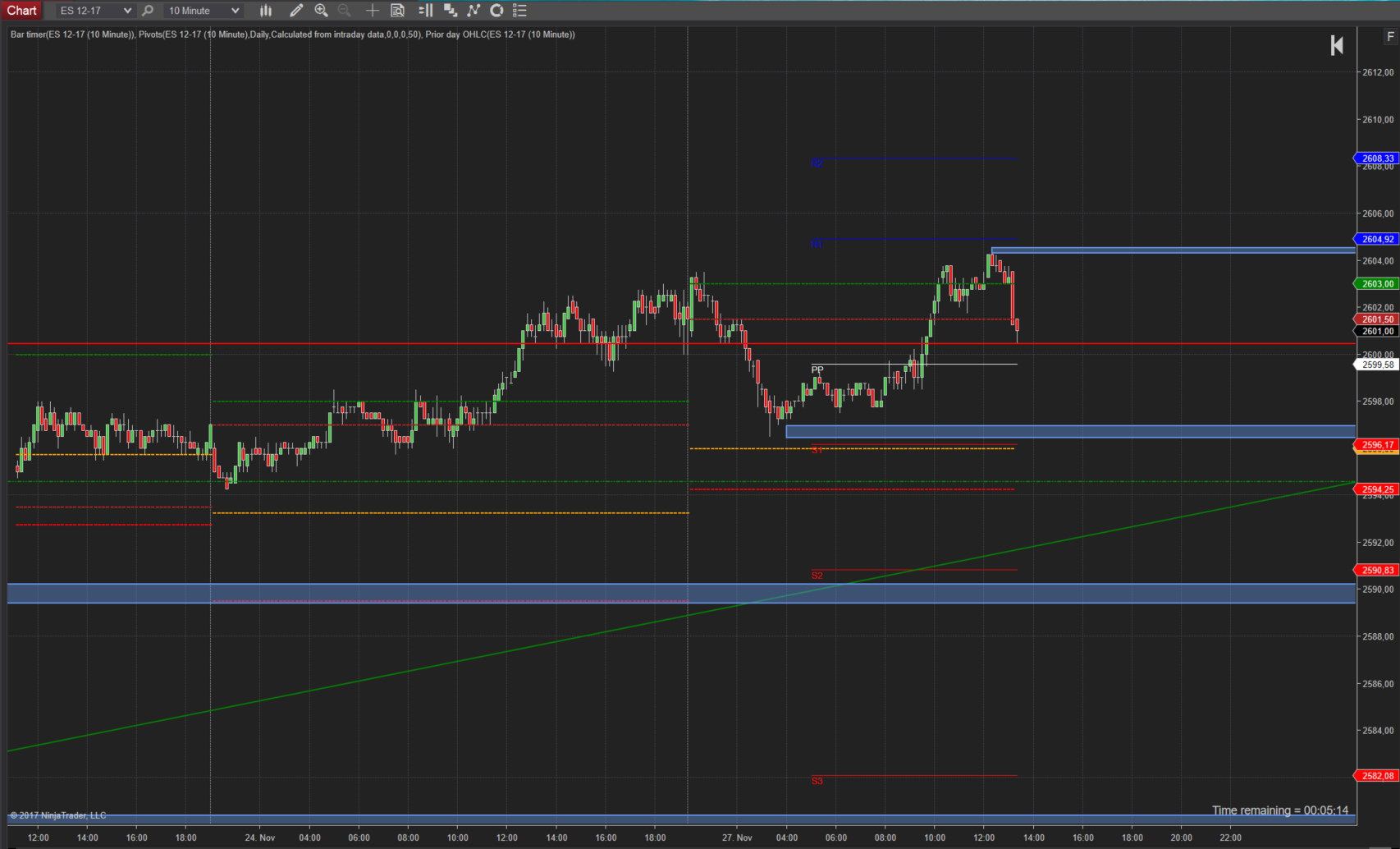Viewport: 1400px width, 849px height.
Task: Click the 24. Nov date label
Action: (x=260, y=838)
